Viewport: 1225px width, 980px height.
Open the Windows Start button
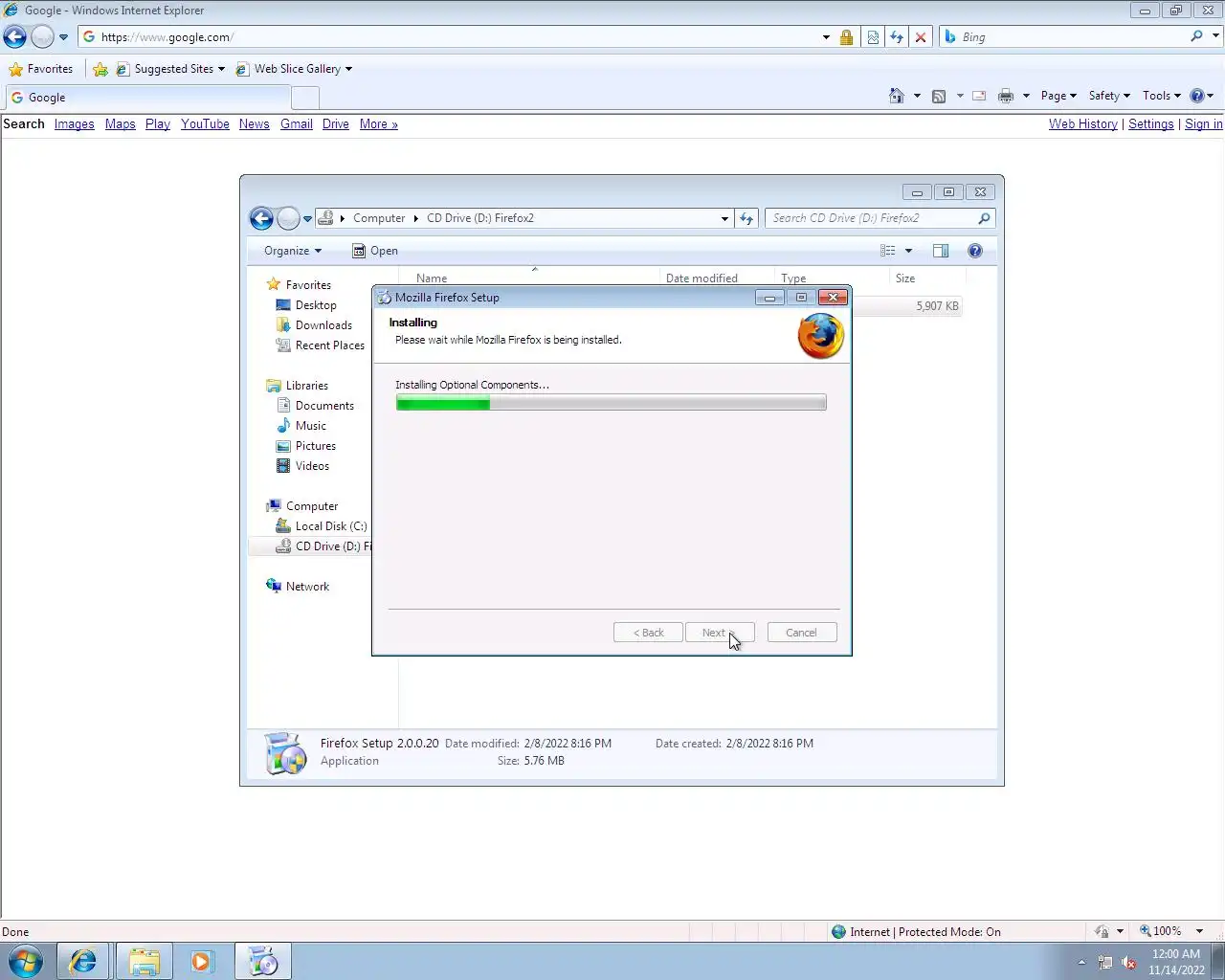(x=26, y=961)
